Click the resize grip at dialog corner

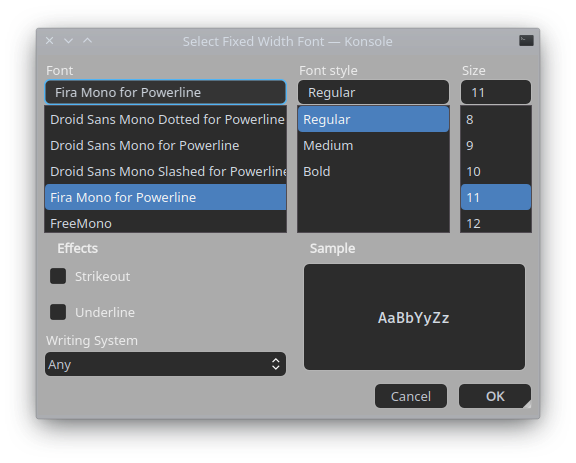pos(528,405)
